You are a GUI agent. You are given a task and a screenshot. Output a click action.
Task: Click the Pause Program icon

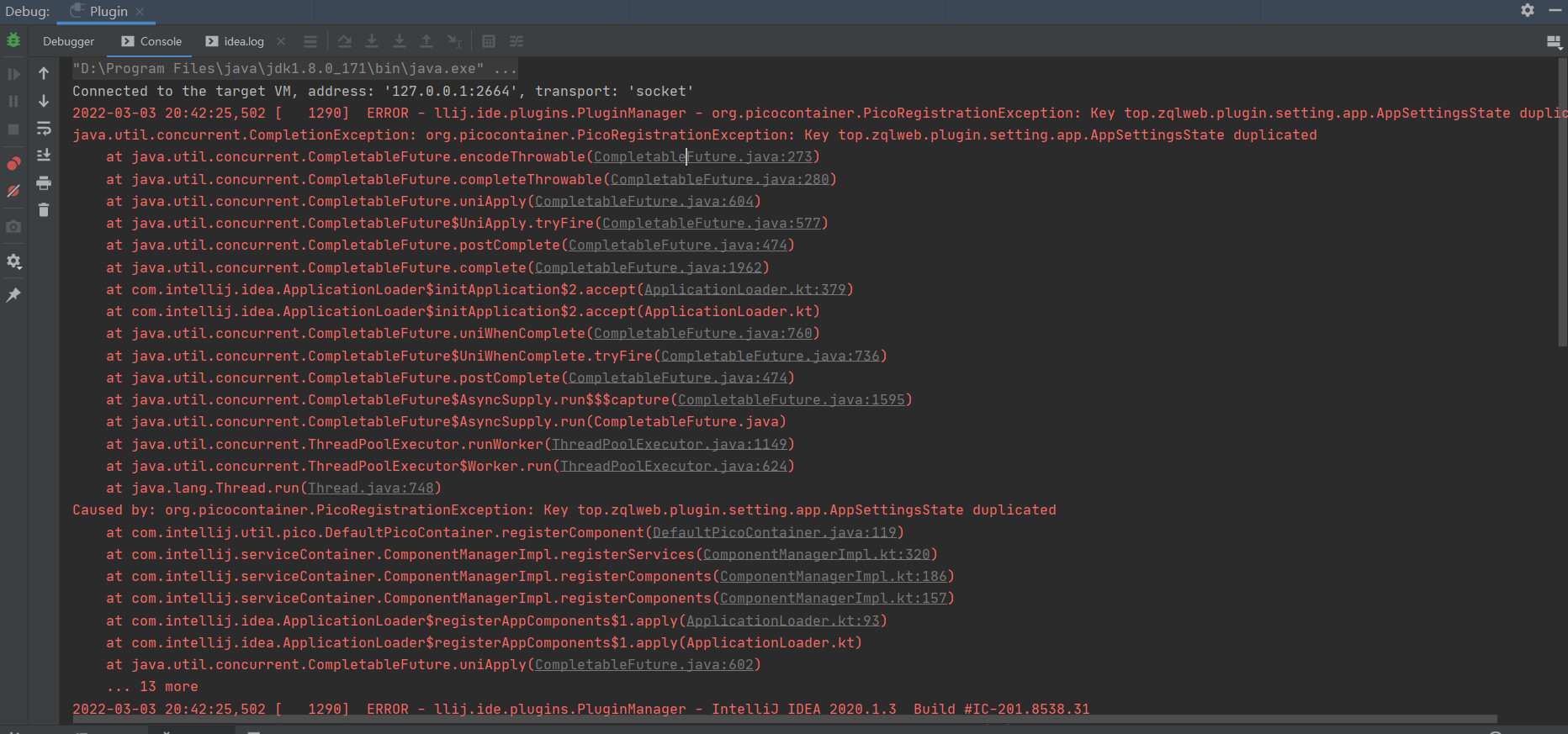13,101
